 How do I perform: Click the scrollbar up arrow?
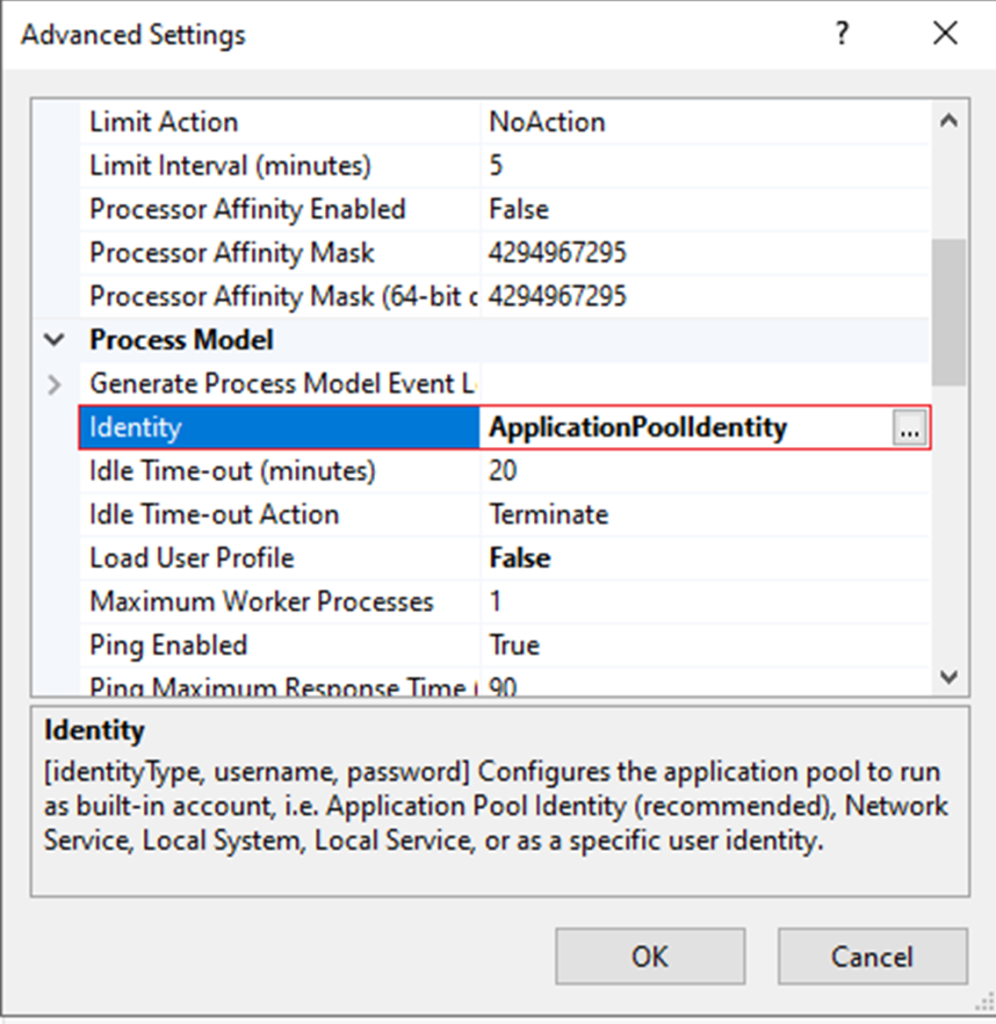click(x=949, y=121)
